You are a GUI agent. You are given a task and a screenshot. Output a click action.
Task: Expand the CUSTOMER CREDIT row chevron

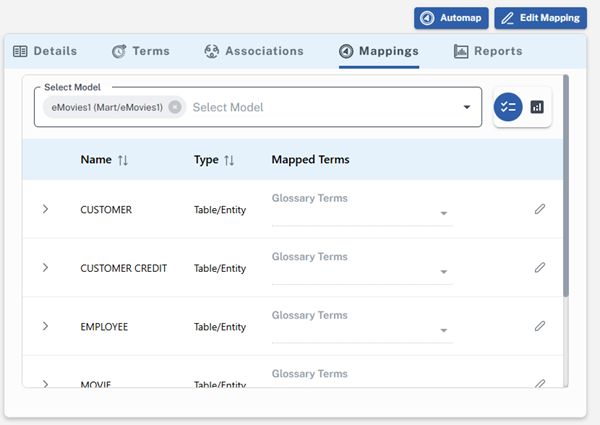(45, 268)
